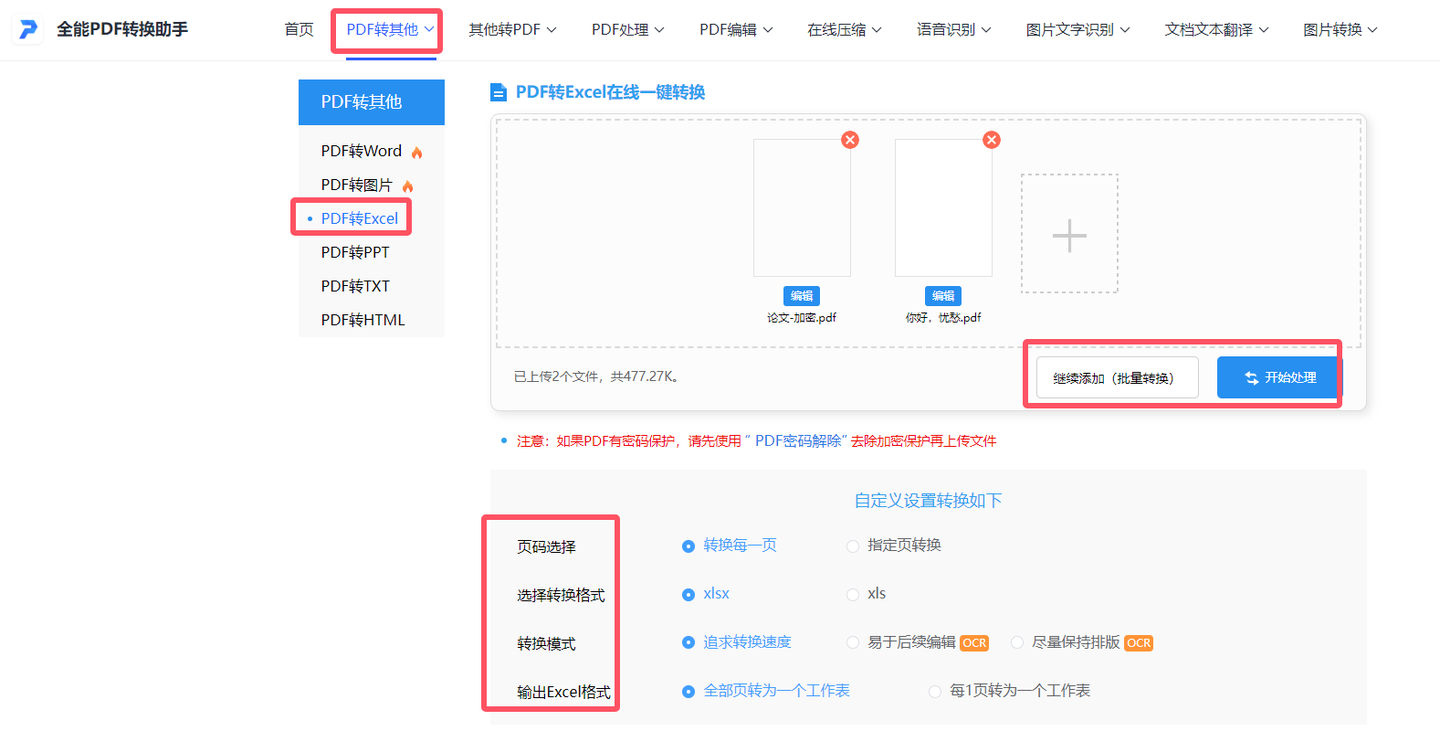
Task: Expand the 图片文字识别 dropdown menu
Action: coord(1078,30)
